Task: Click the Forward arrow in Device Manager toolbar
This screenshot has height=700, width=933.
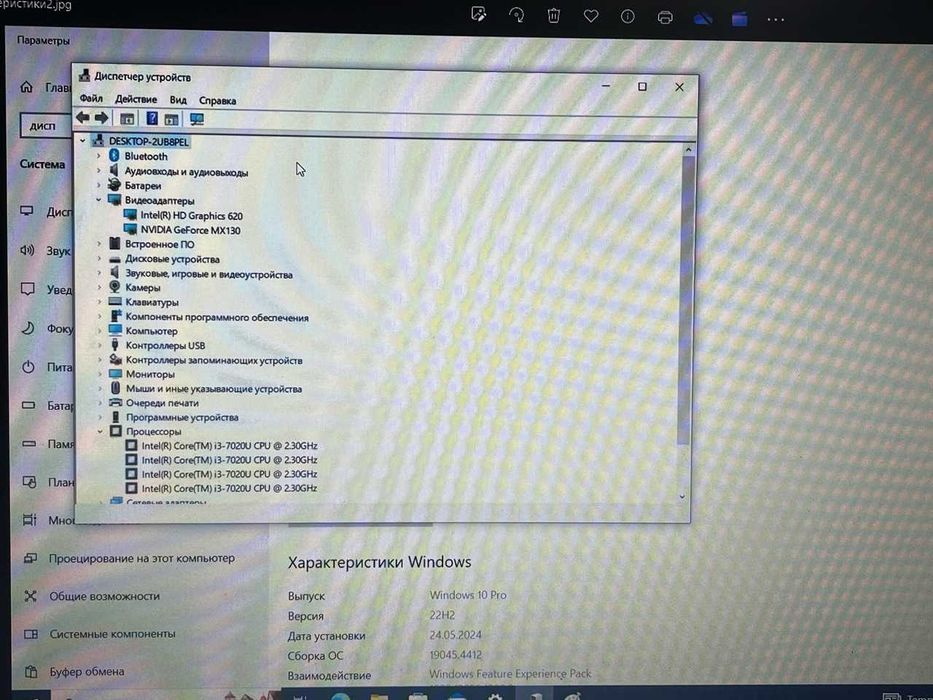Action: [x=102, y=118]
